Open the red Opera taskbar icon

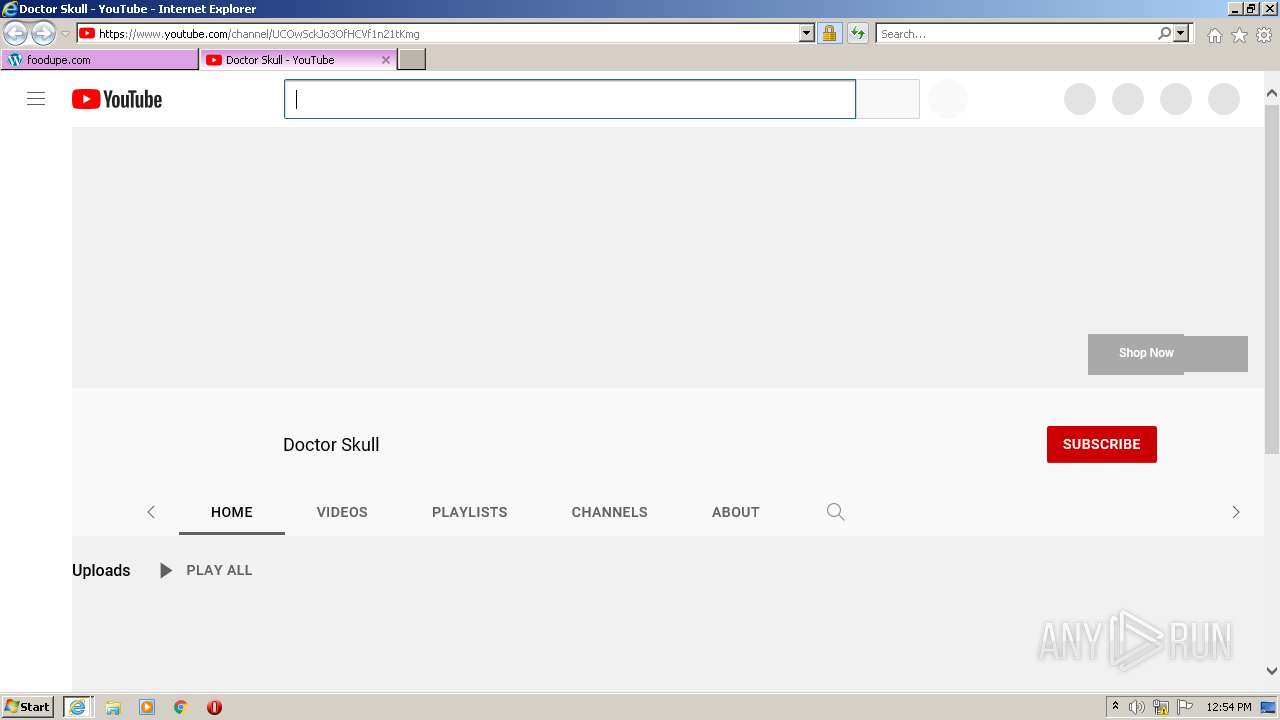point(214,707)
